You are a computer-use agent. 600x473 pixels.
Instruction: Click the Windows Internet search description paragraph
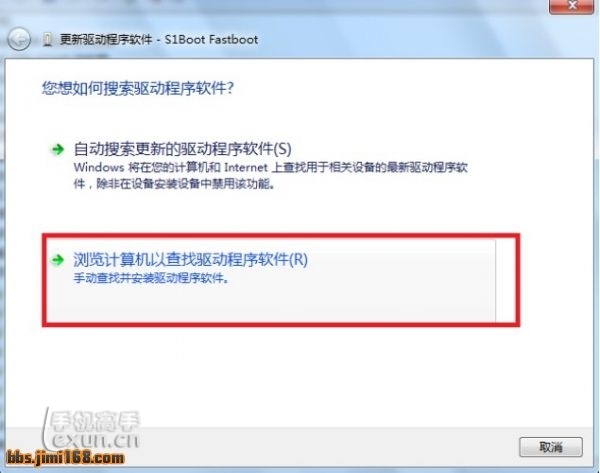(x=271, y=176)
